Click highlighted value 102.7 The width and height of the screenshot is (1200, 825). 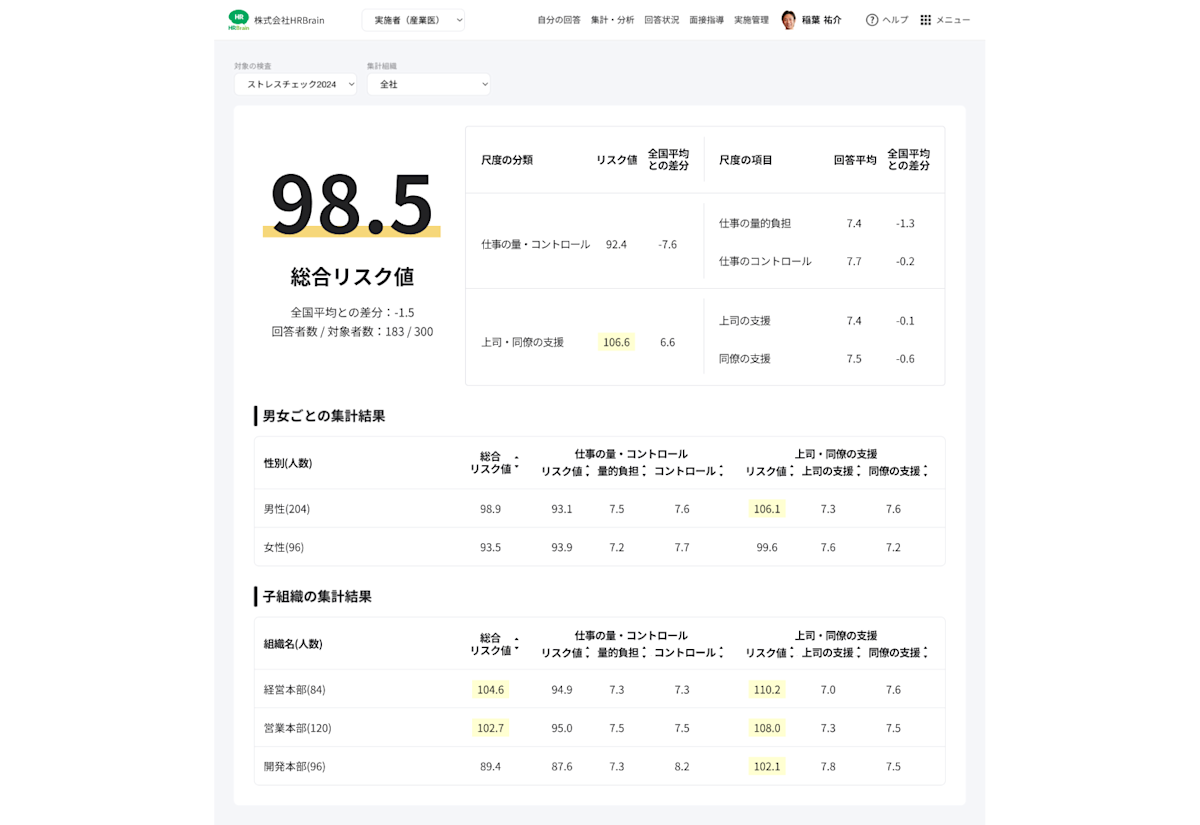pos(491,728)
